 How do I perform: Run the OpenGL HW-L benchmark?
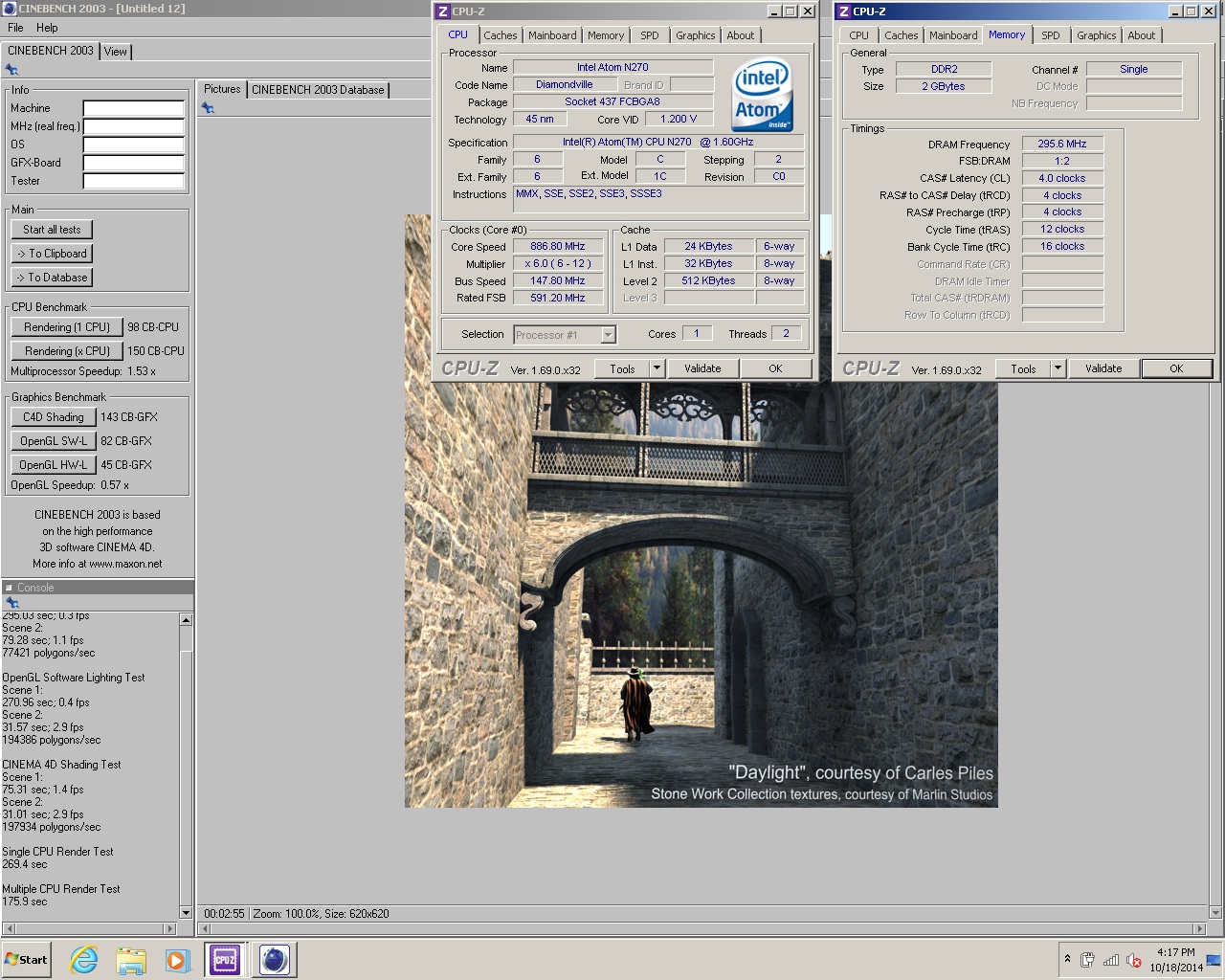click(x=54, y=465)
